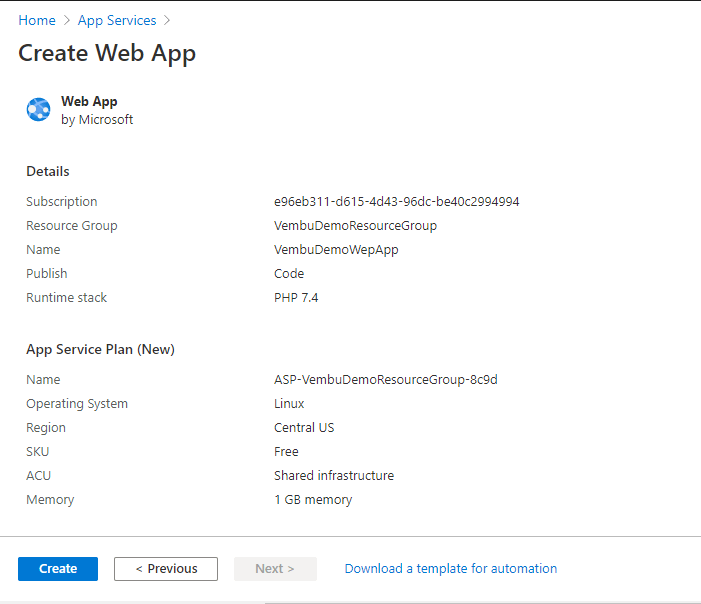Click the Operating System label

pos(77,404)
